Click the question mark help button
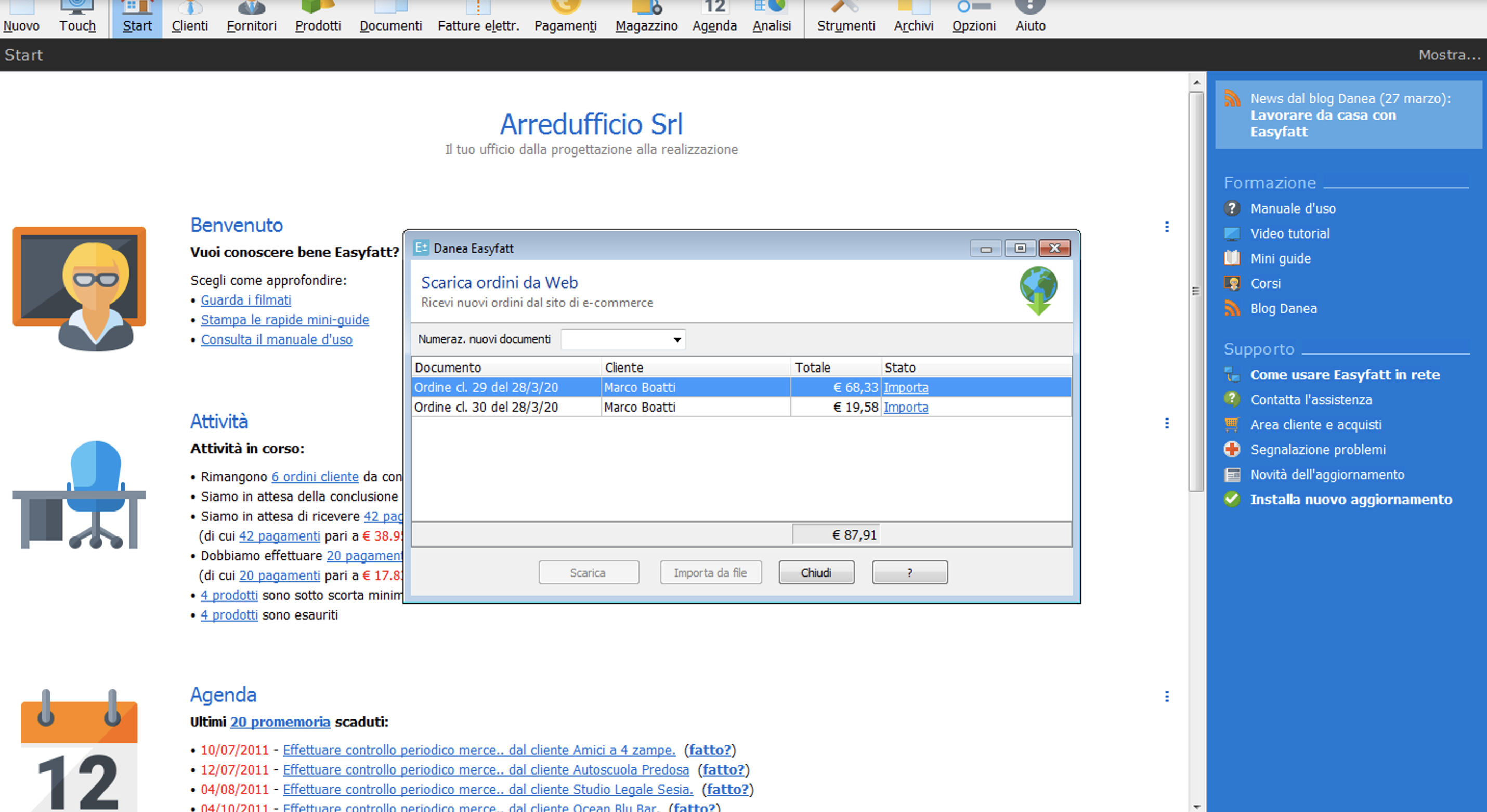Image resolution: width=1487 pixels, height=812 pixels. [910, 572]
